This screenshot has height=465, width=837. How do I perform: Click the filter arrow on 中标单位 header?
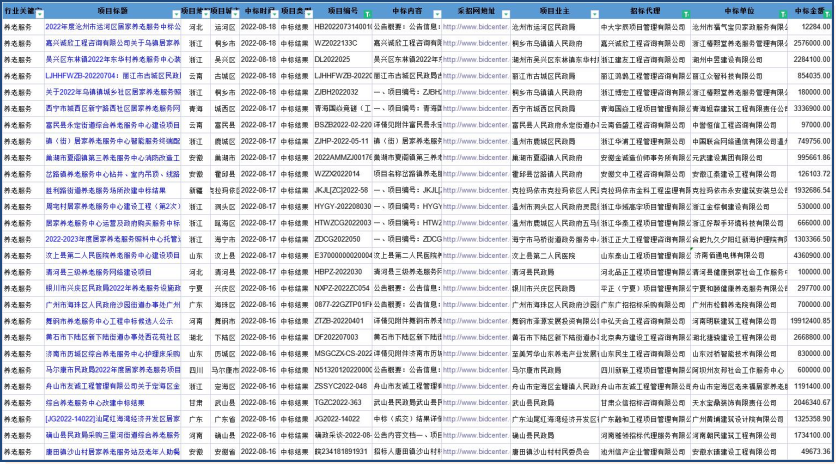coord(777,12)
